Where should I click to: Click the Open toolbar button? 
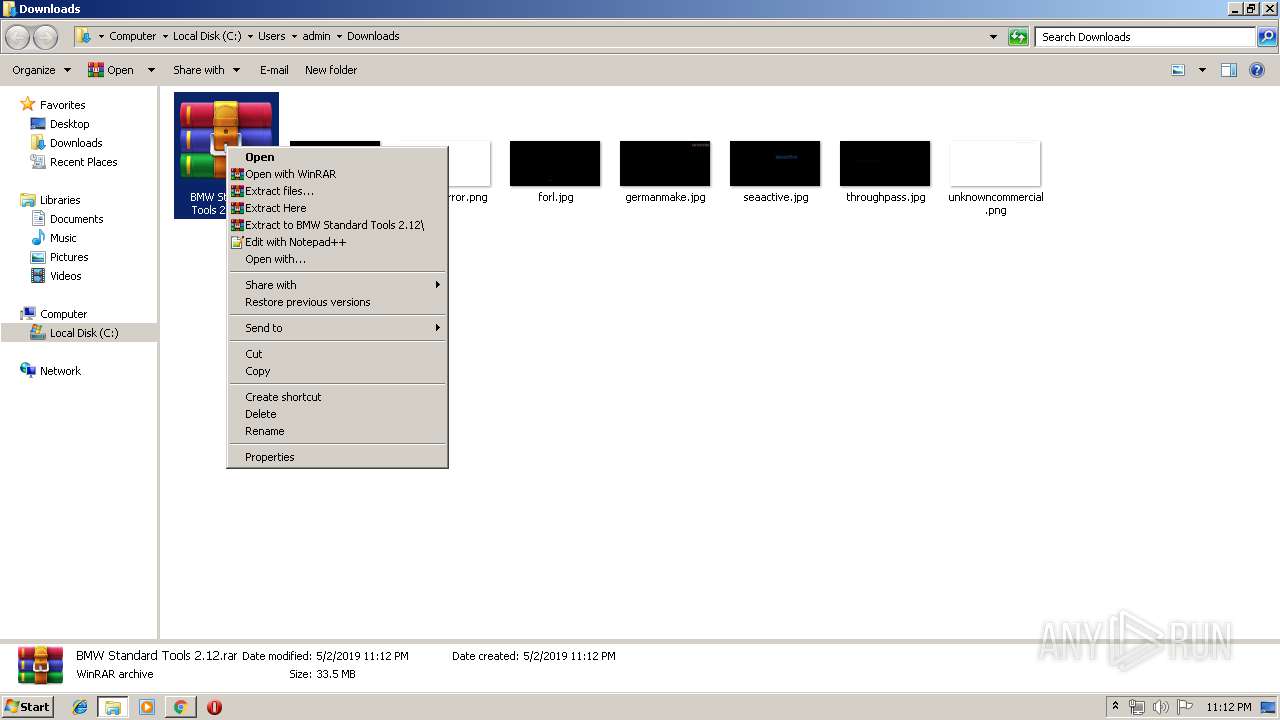click(111, 70)
